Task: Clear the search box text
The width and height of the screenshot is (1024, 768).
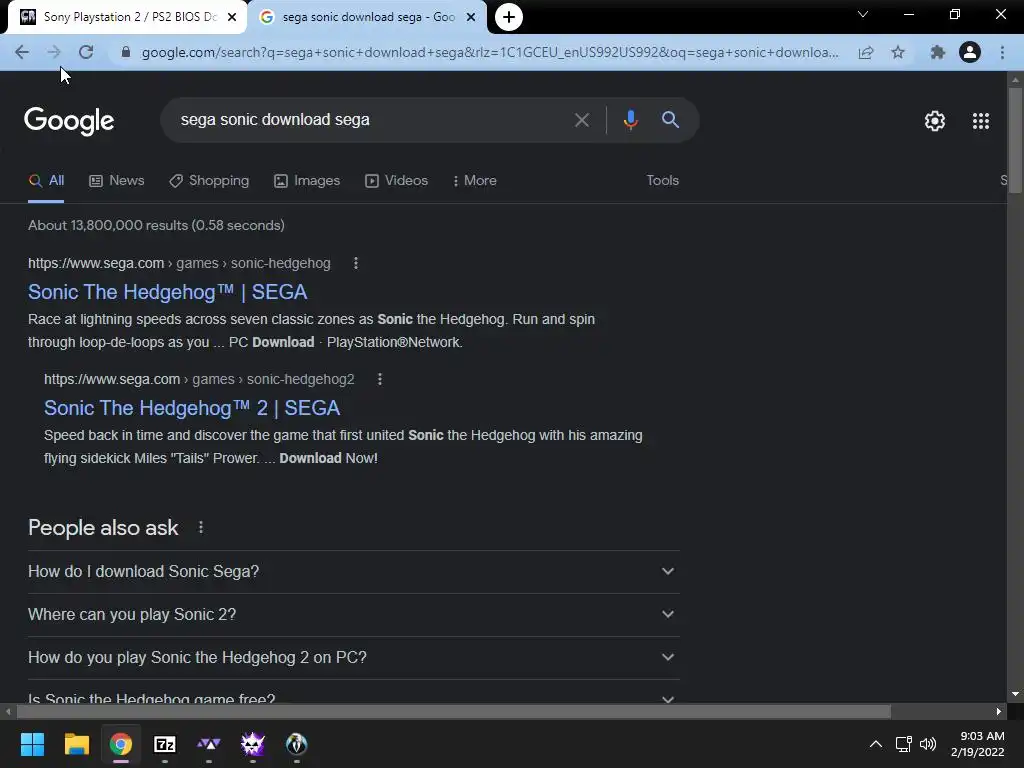Action: point(581,120)
